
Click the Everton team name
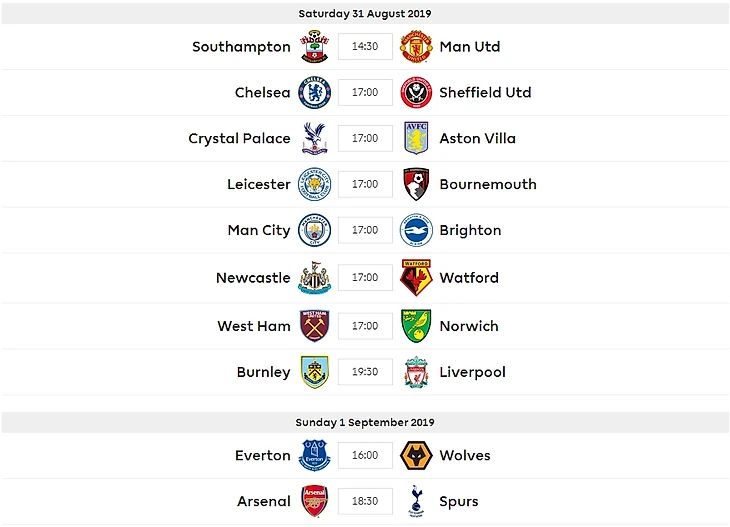point(263,456)
